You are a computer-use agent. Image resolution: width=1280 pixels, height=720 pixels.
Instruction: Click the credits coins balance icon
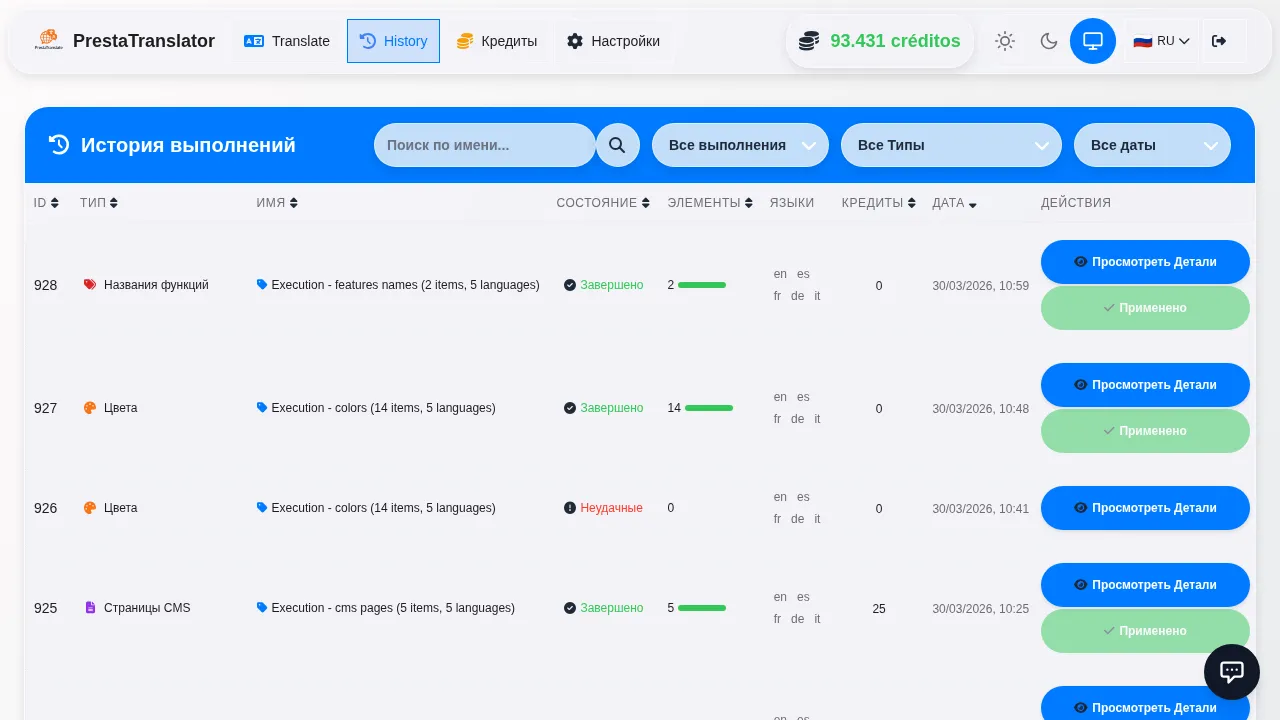pyautogui.click(x=809, y=41)
